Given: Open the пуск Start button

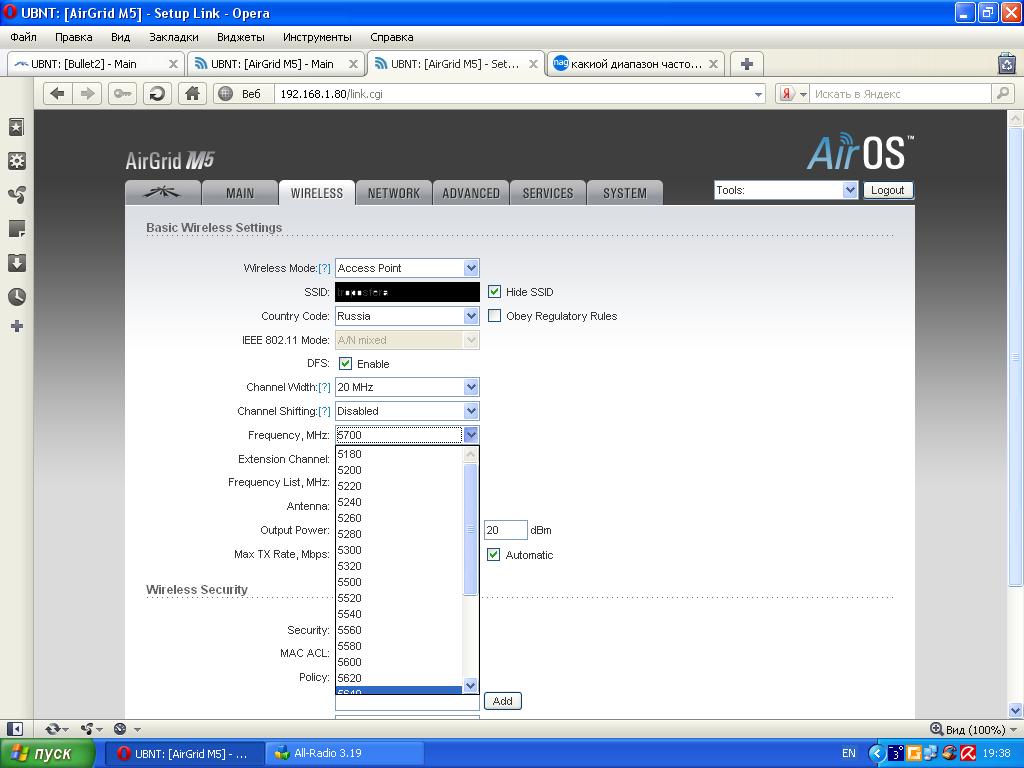Looking at the screenshot, I should coord(48,753).
